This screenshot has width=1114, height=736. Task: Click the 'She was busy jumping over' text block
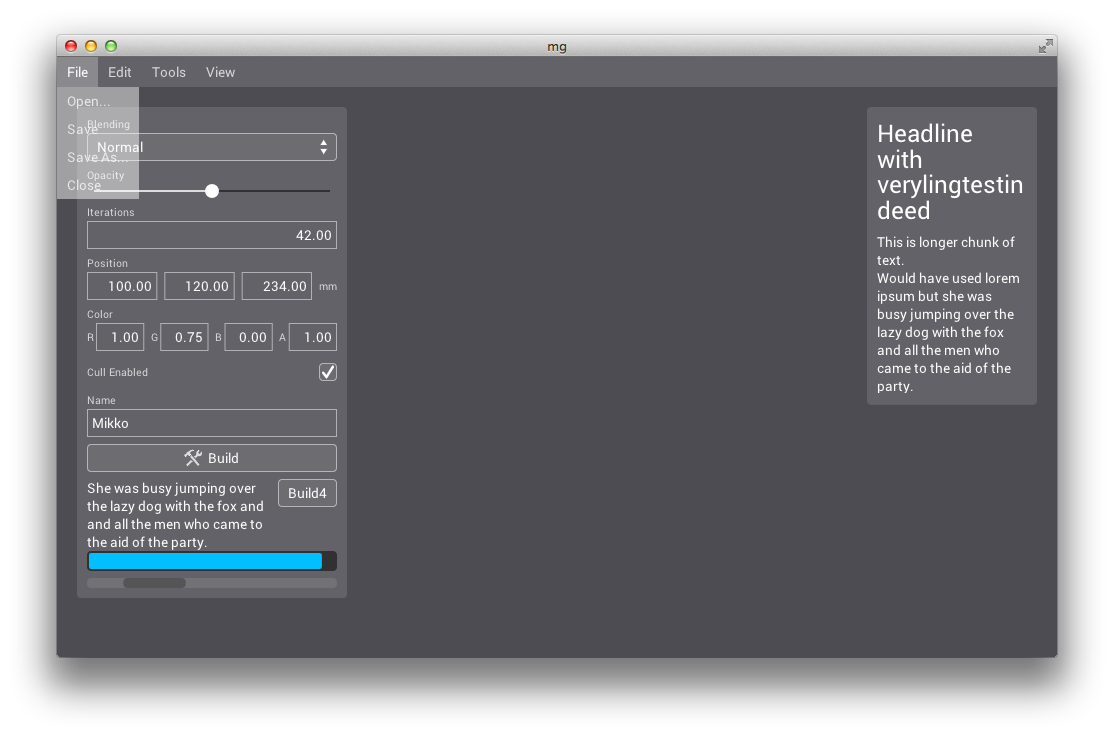coord(176,515)
